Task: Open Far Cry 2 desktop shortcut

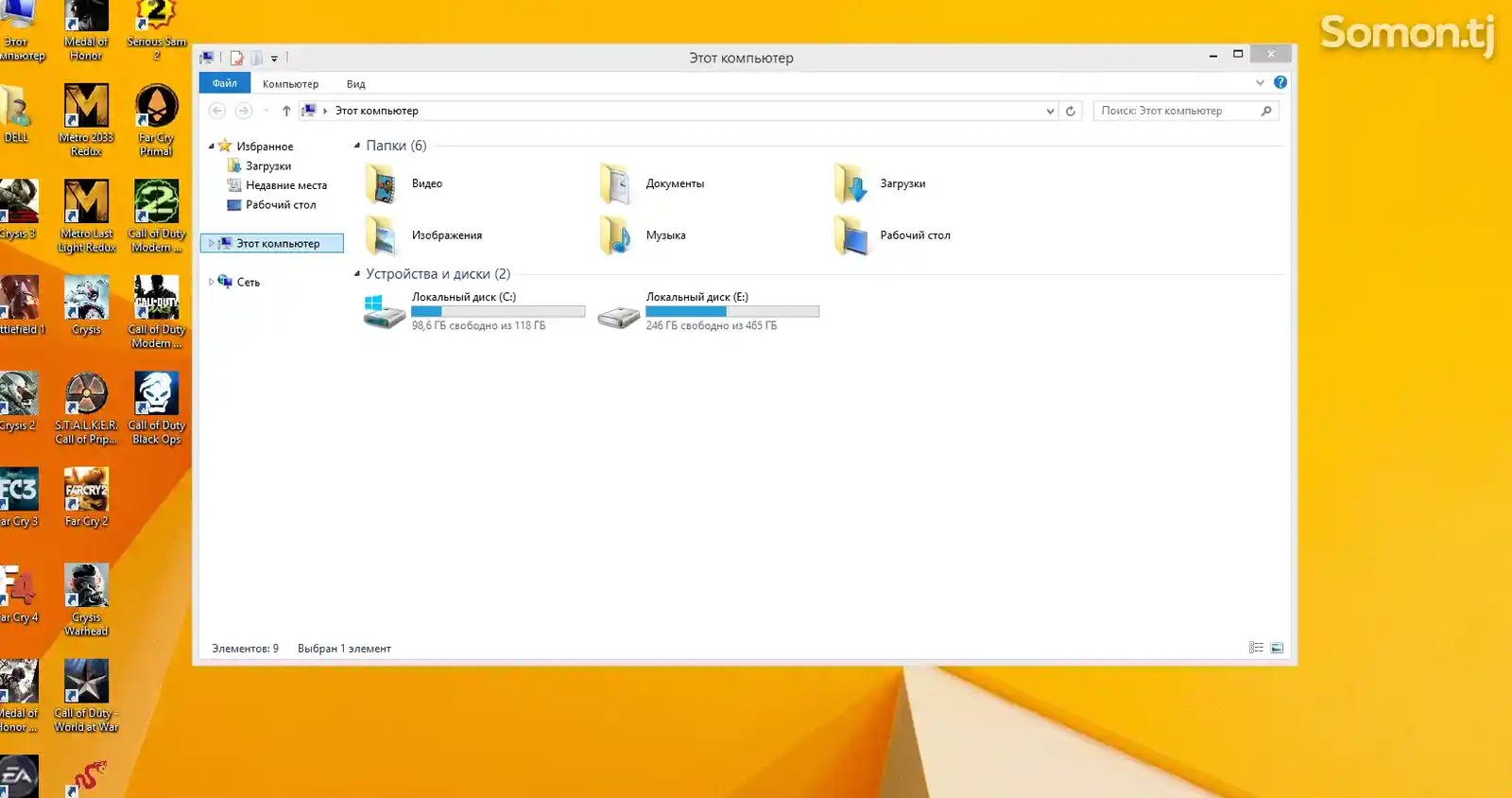Action: tap(86, 497)
